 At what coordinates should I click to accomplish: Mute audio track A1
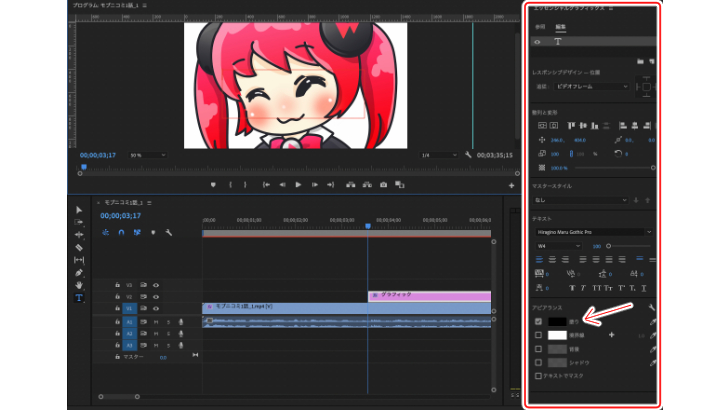pos(156,322)
